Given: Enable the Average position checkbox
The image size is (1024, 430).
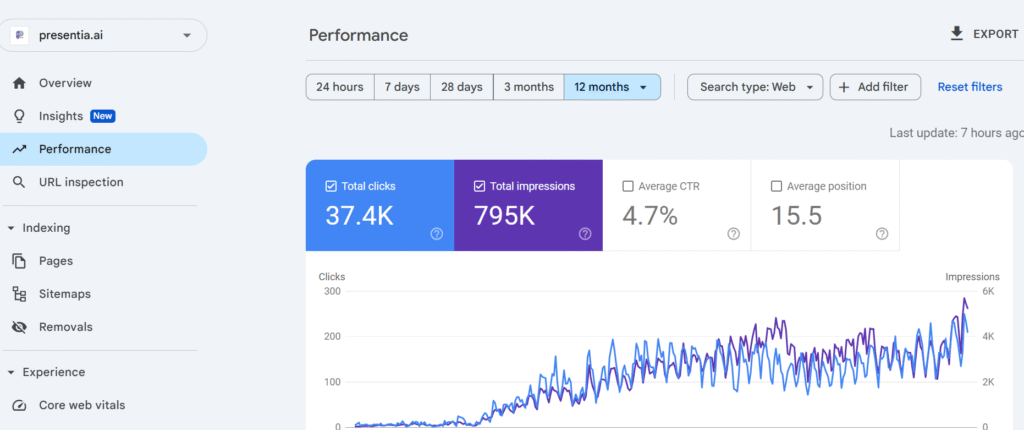Looking at the screenshot, I should [777, 186].
